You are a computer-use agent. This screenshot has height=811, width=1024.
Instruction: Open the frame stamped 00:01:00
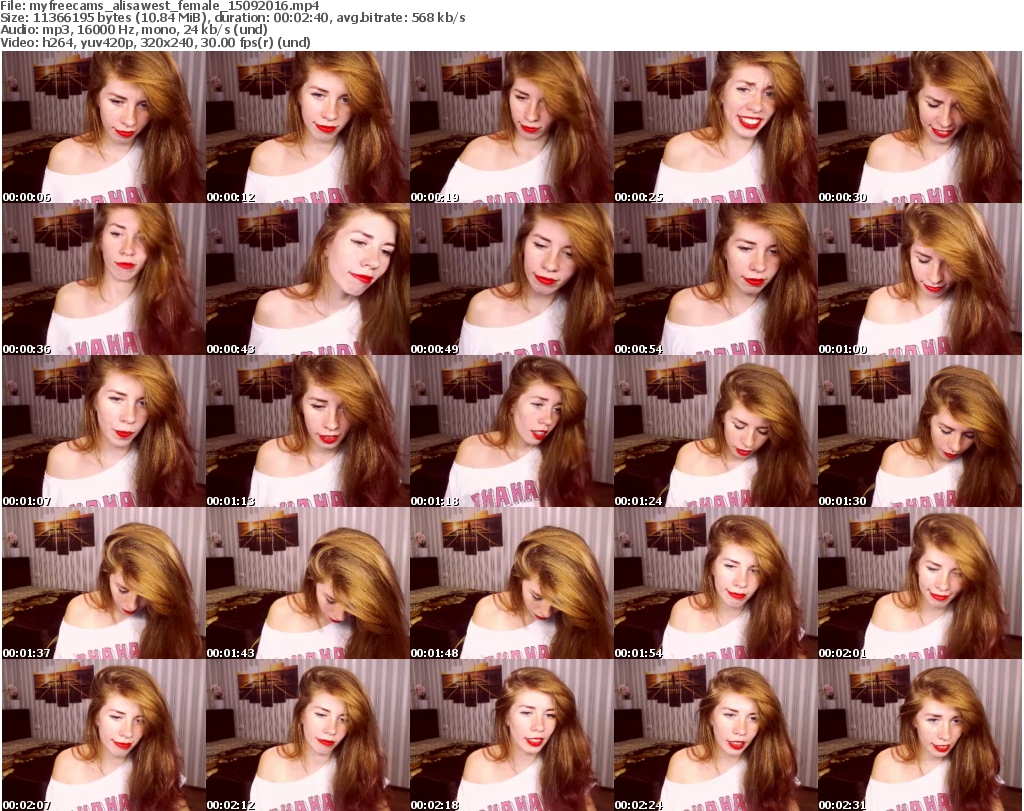(x=920, y=279)
